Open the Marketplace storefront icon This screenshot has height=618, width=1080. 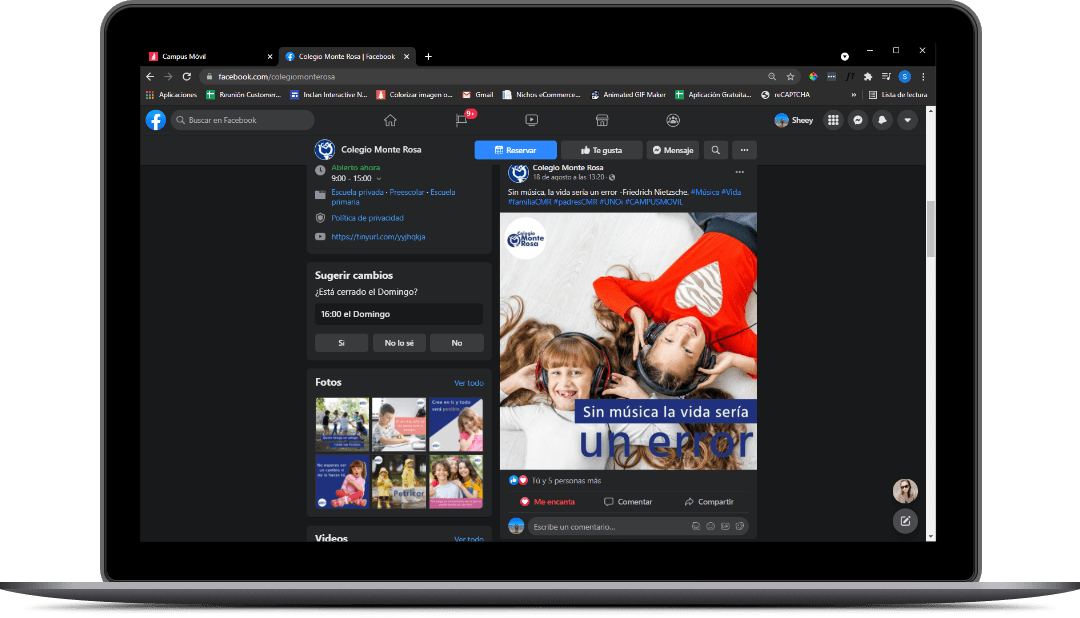(x=602, y=120)
